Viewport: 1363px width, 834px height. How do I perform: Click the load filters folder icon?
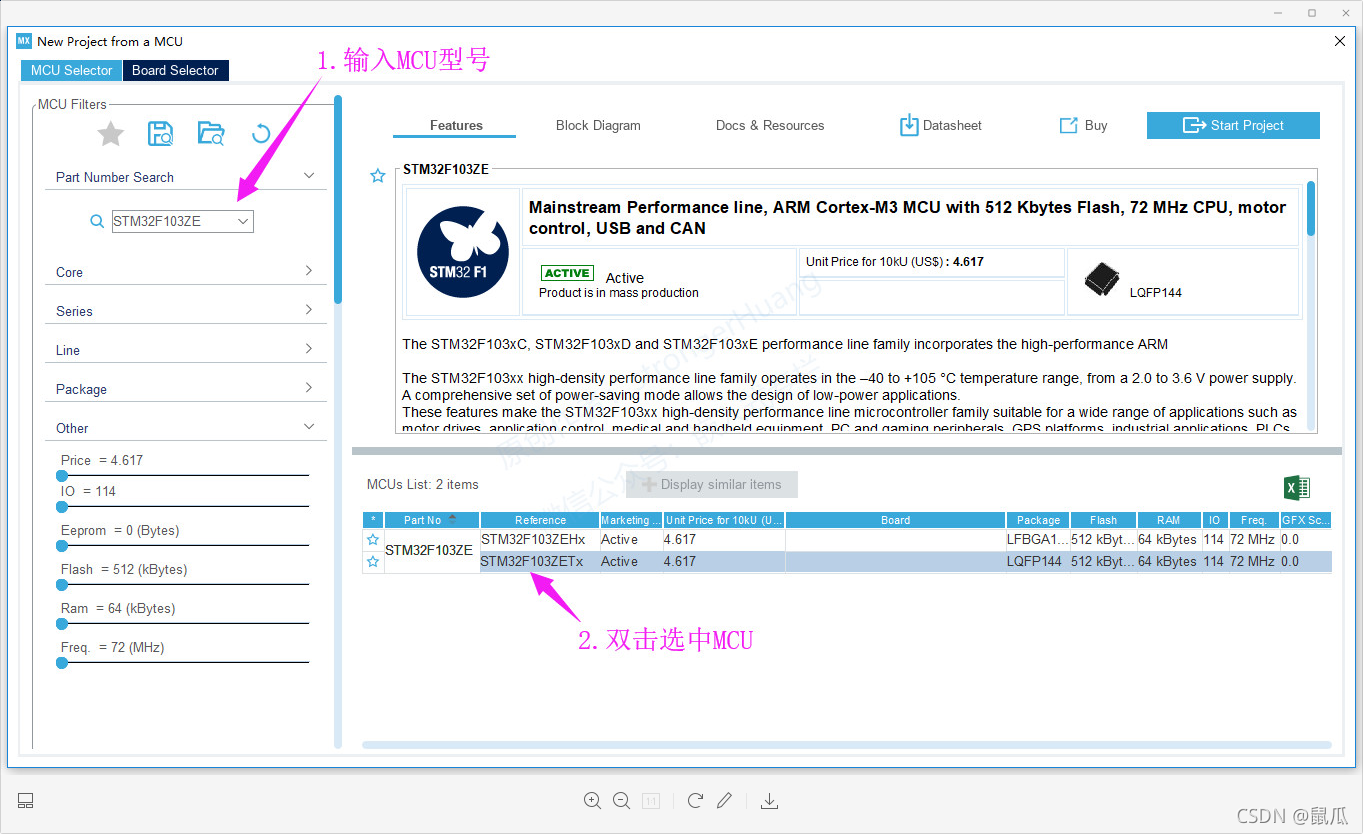[x=211, y=133]
